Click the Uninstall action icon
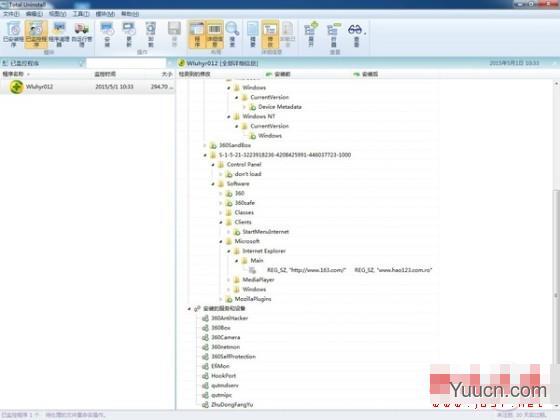The image size is (560, 420). tap(151, 34)
